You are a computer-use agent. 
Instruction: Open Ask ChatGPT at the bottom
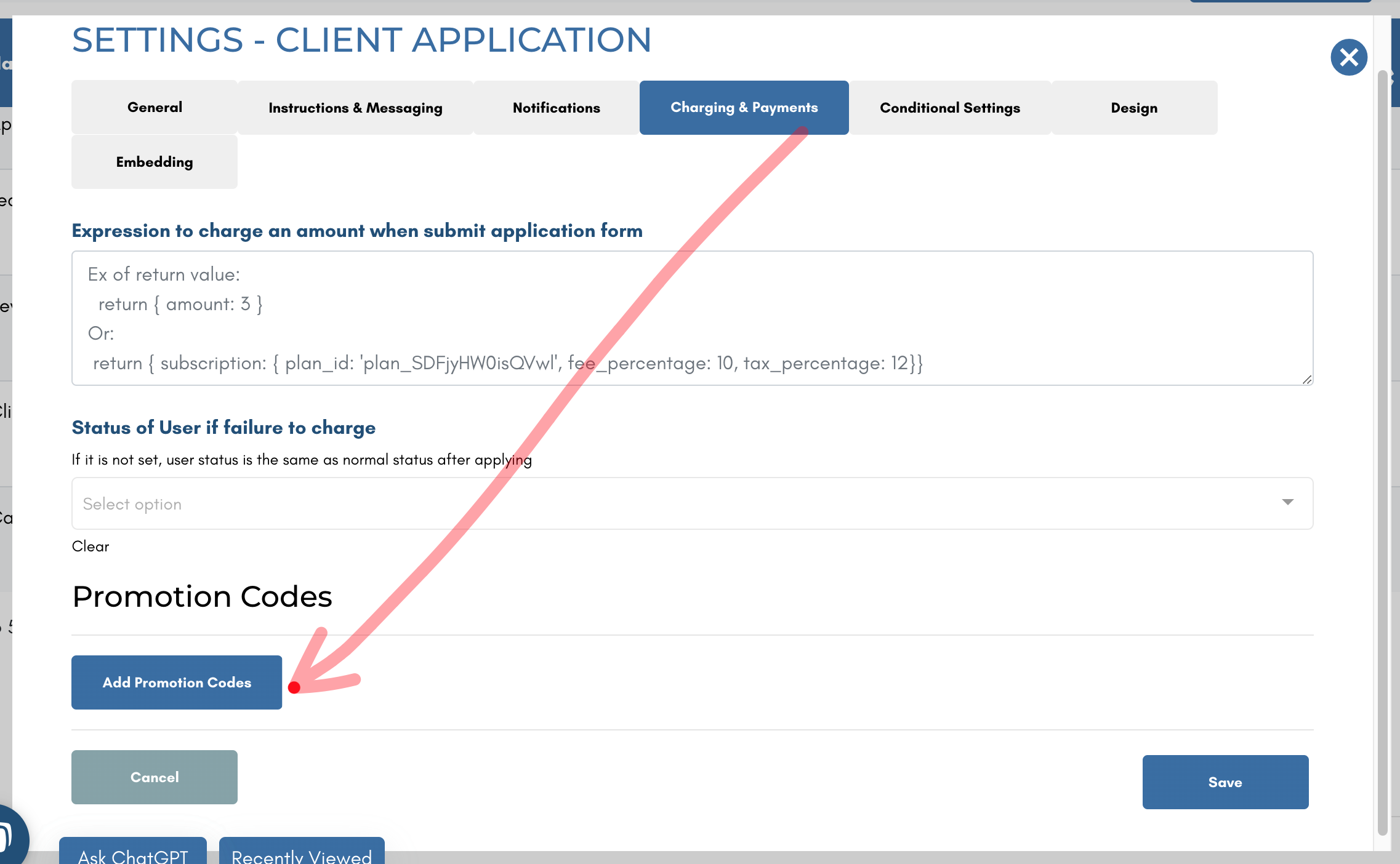coord(132,855)
